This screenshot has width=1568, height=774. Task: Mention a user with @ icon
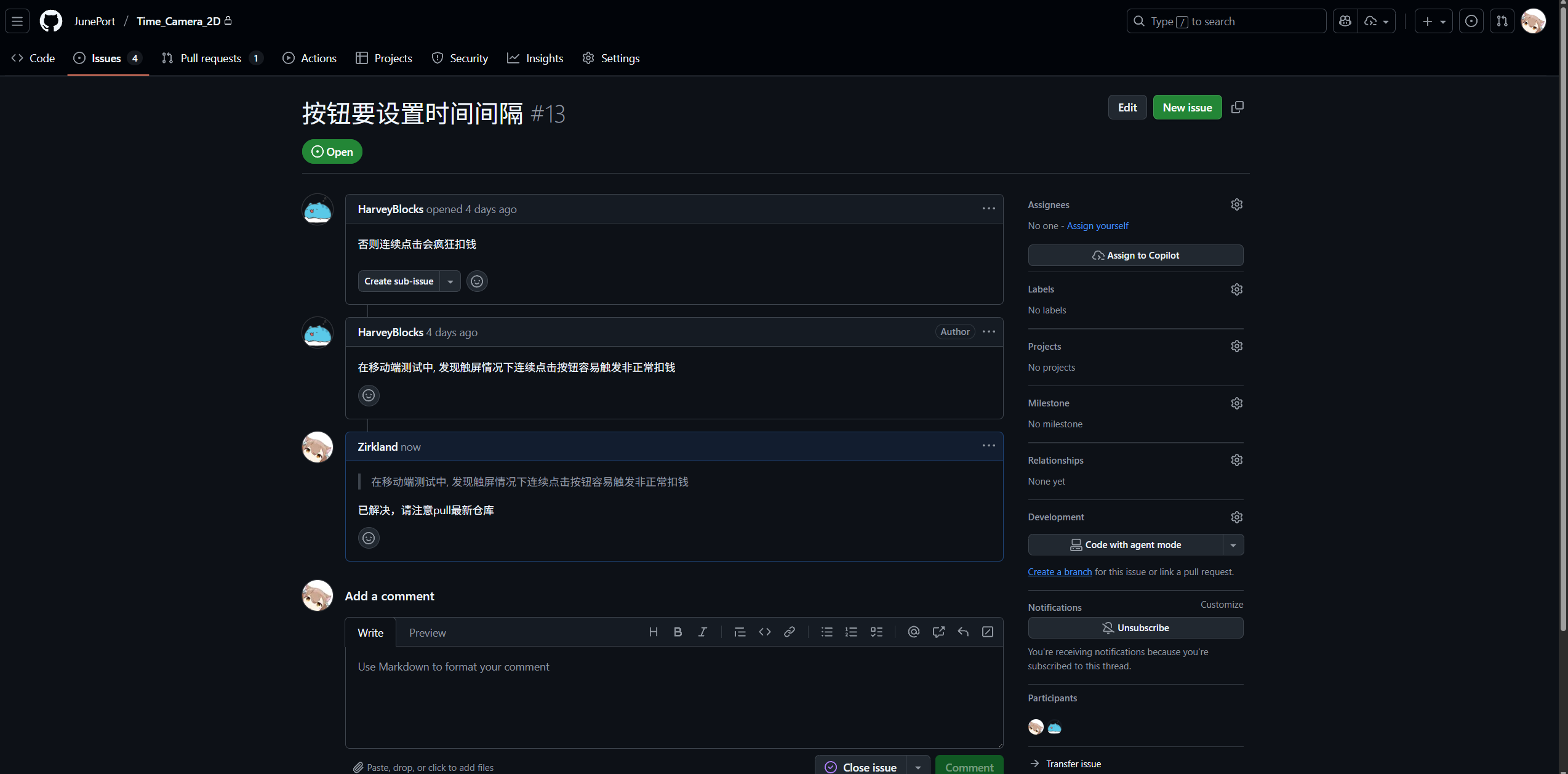(913, 632)
